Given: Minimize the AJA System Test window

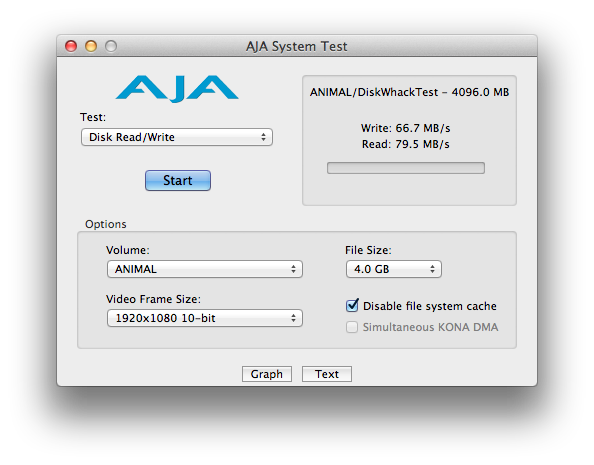Looking at the screenshot, I should (x=91, y=46).
